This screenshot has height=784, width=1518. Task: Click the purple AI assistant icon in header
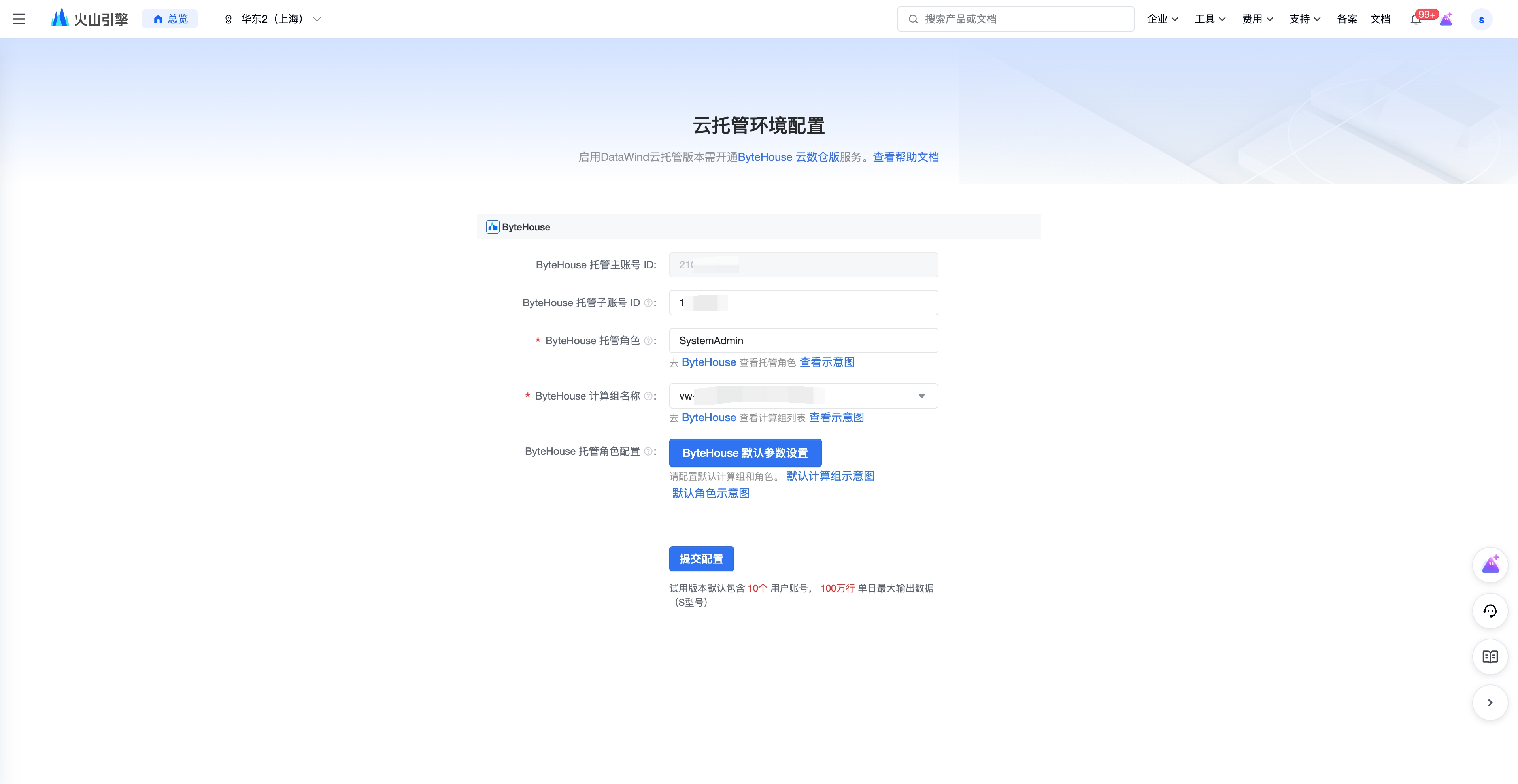click(x=1446, y=19)
